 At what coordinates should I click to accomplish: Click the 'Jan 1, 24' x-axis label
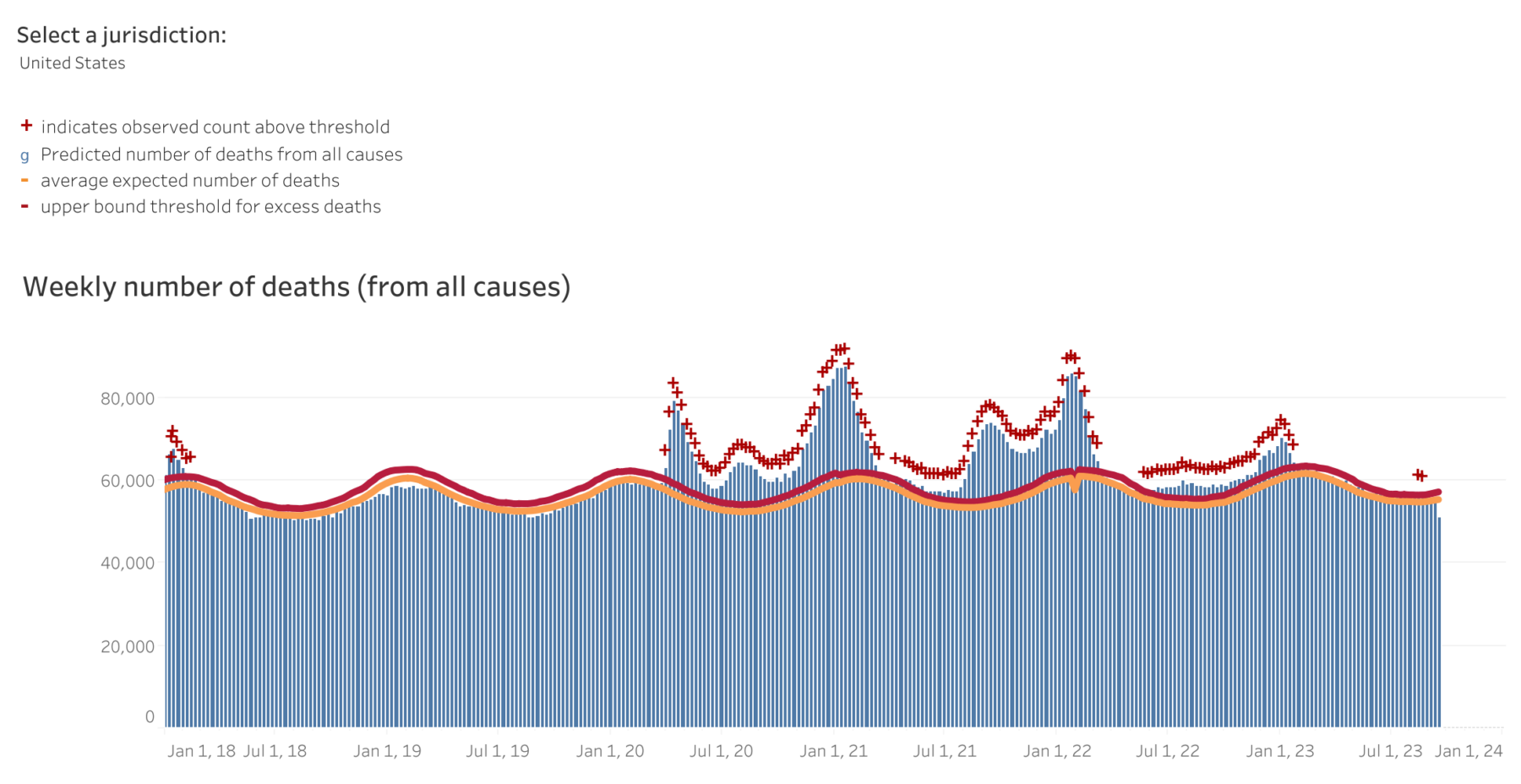[x=1469, y=751]
